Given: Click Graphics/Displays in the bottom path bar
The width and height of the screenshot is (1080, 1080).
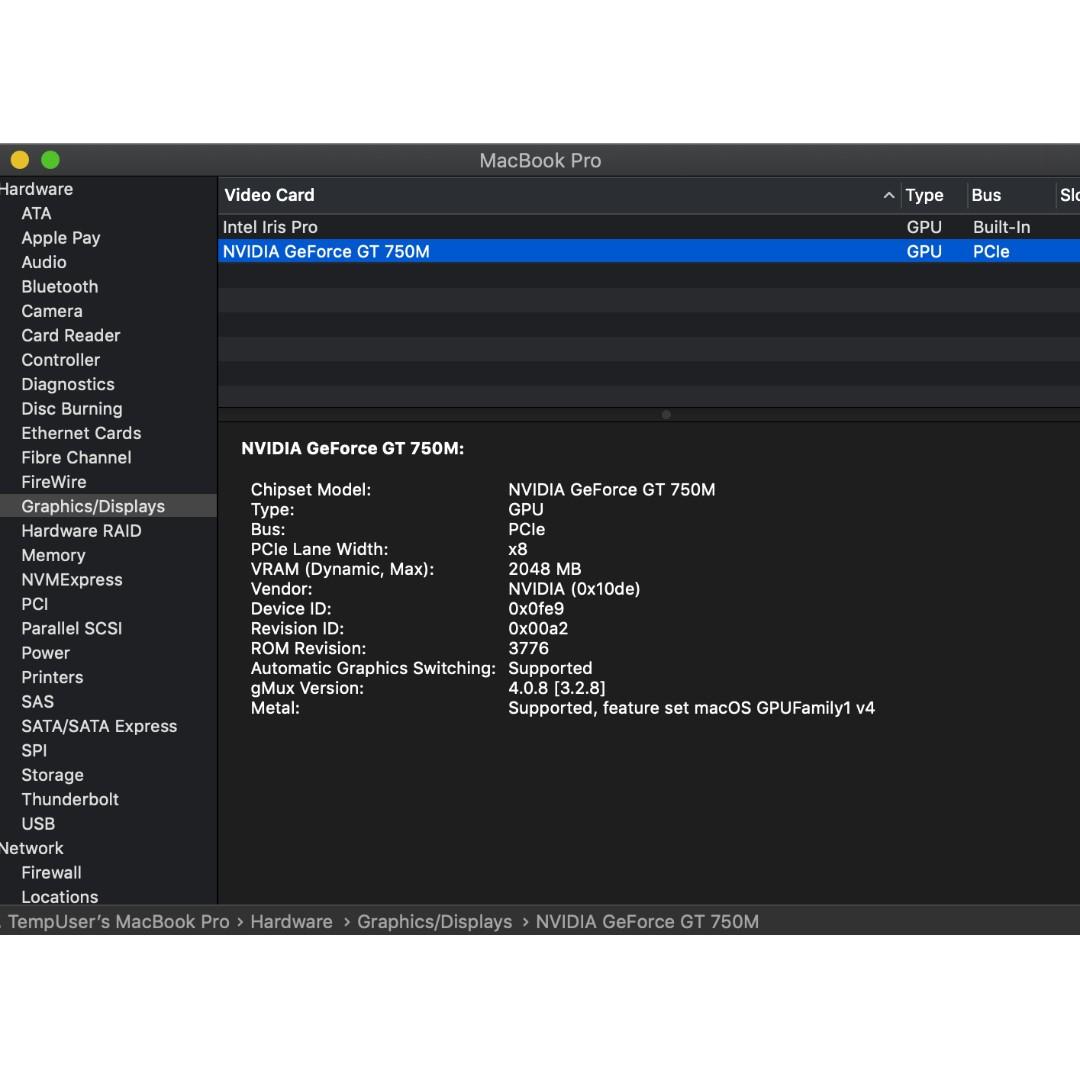Looking at the screenshot, I should (x=435, y=922).
